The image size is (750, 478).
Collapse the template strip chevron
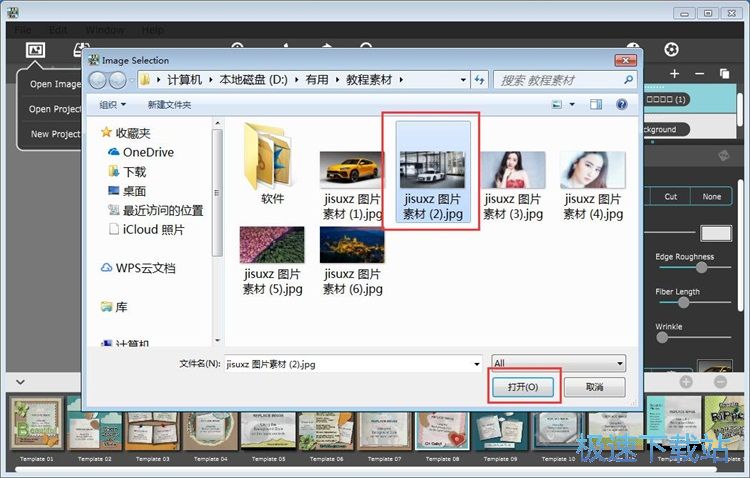(x=21, y=382)
